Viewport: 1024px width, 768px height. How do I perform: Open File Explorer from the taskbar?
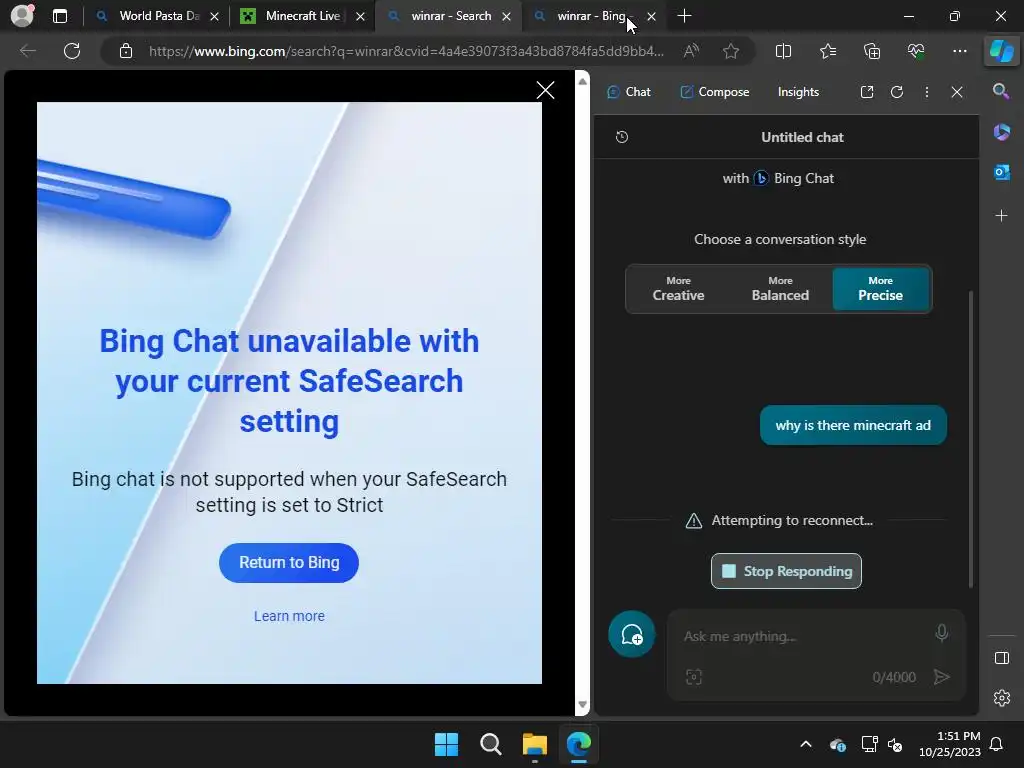[x=535, y=744]
